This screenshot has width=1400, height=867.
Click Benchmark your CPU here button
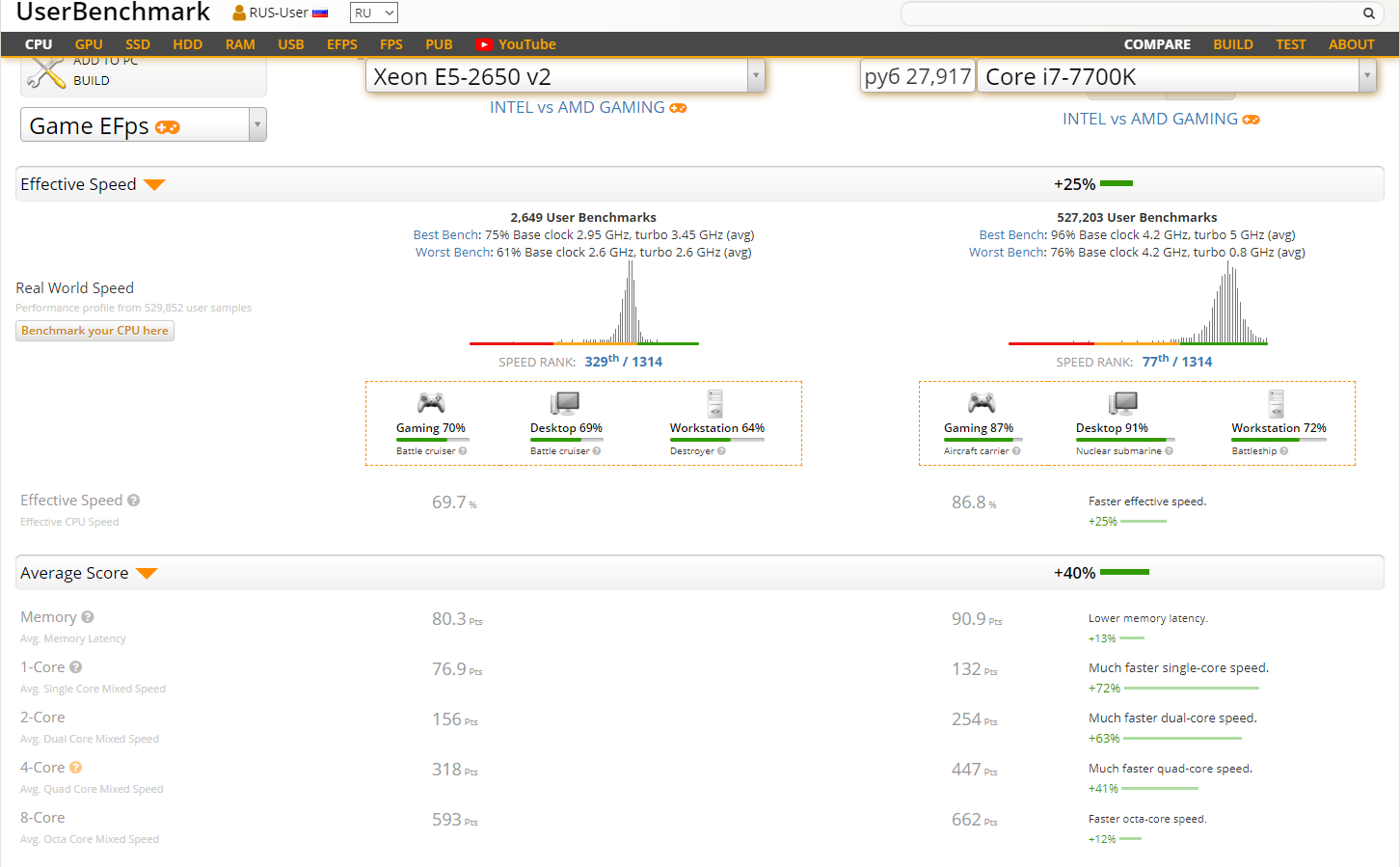[94, 331]
